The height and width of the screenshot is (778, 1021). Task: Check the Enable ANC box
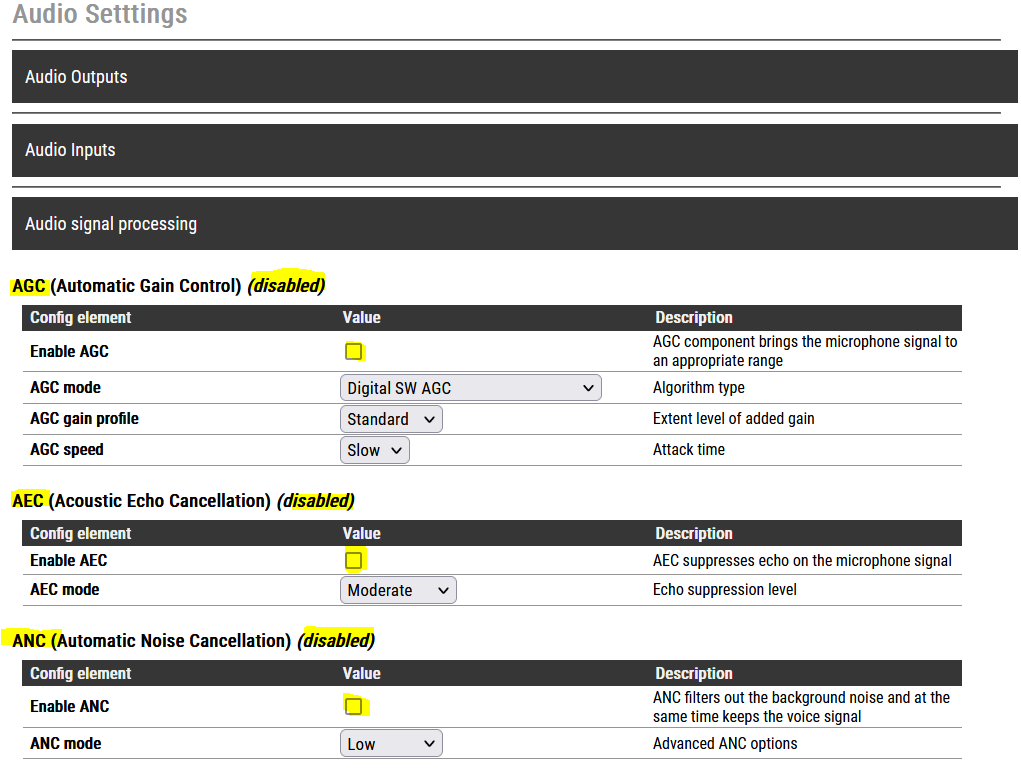[353, 706]
